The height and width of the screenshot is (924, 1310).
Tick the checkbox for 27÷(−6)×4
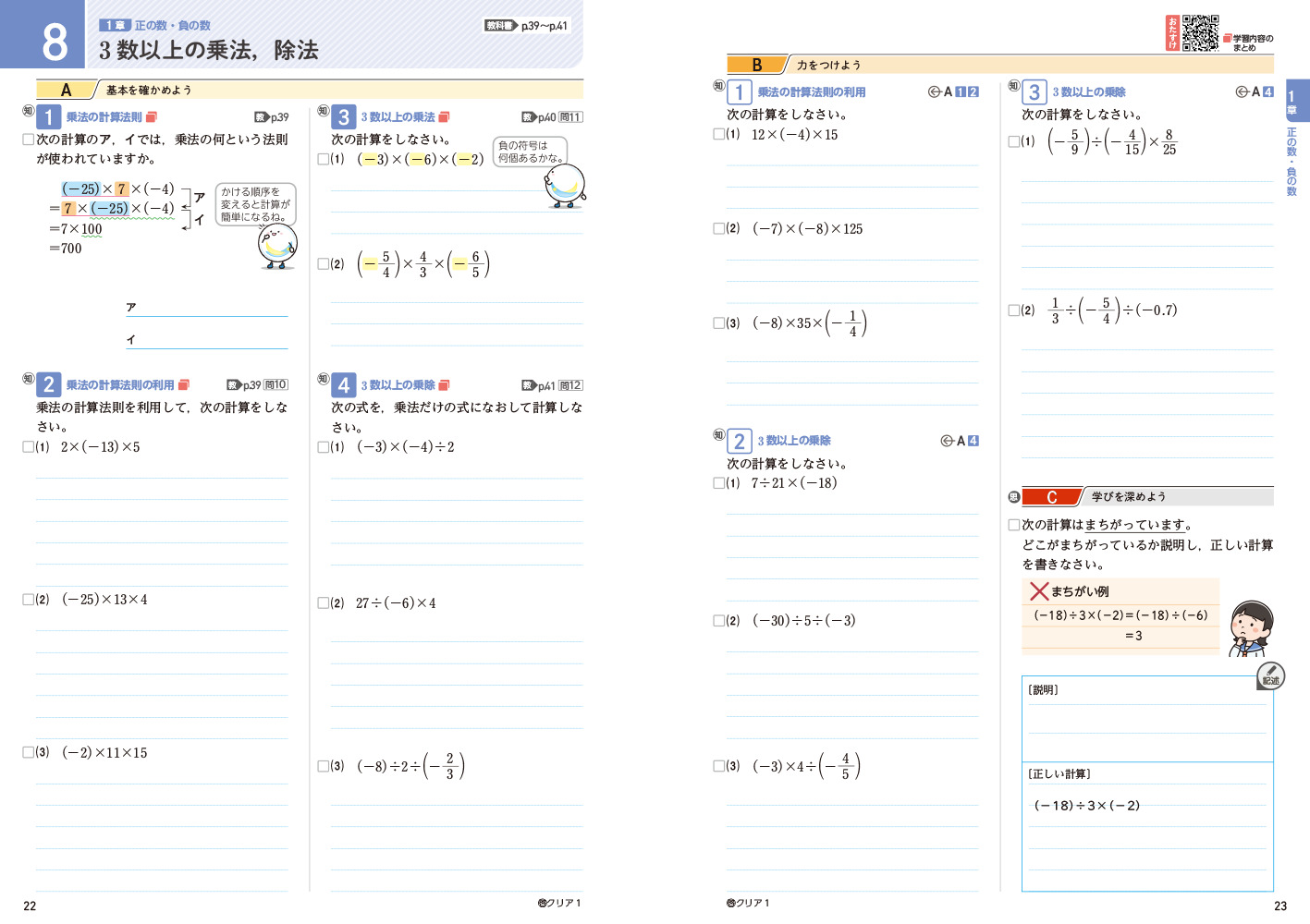click(x=323, y=603)
